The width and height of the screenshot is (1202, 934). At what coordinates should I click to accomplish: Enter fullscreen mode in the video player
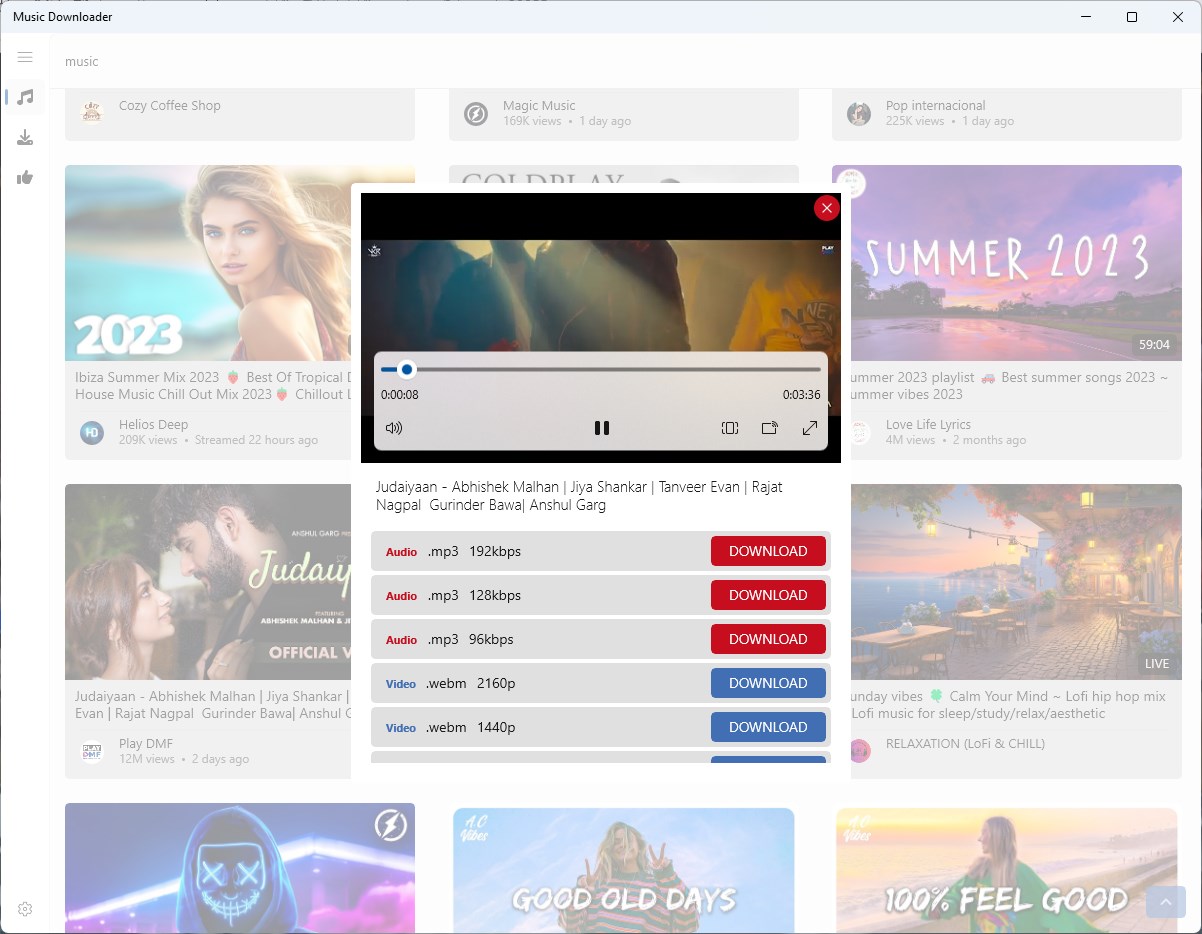click(x=810, y=428)
